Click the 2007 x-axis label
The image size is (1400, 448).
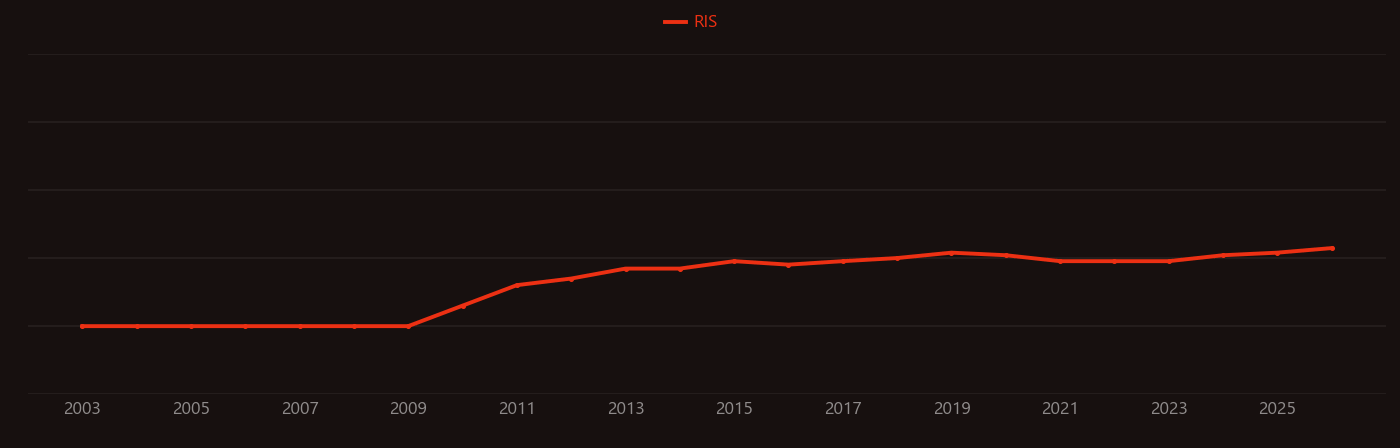pyautogui.click(x=300, y=409)
